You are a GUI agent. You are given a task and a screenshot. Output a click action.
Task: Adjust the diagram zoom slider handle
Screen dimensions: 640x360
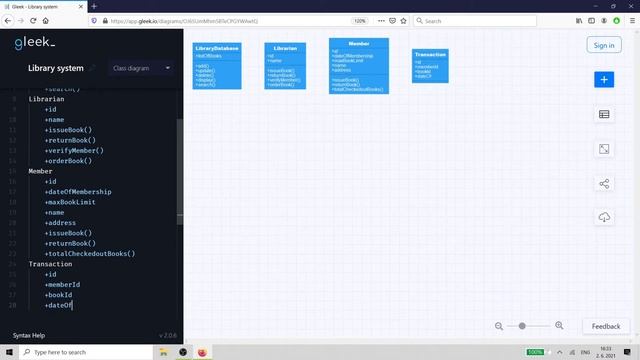point(522,326)
